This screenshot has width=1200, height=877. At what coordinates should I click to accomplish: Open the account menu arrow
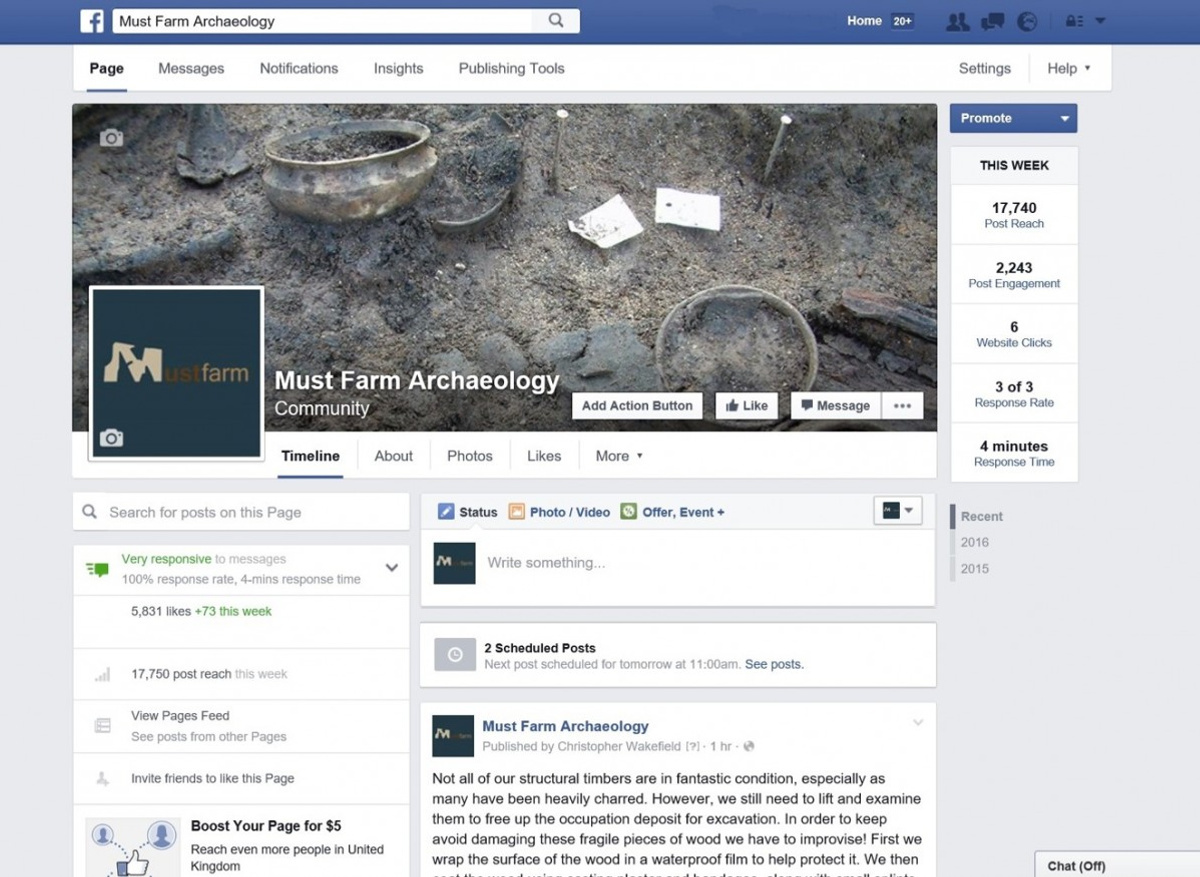pos(1100,21)
